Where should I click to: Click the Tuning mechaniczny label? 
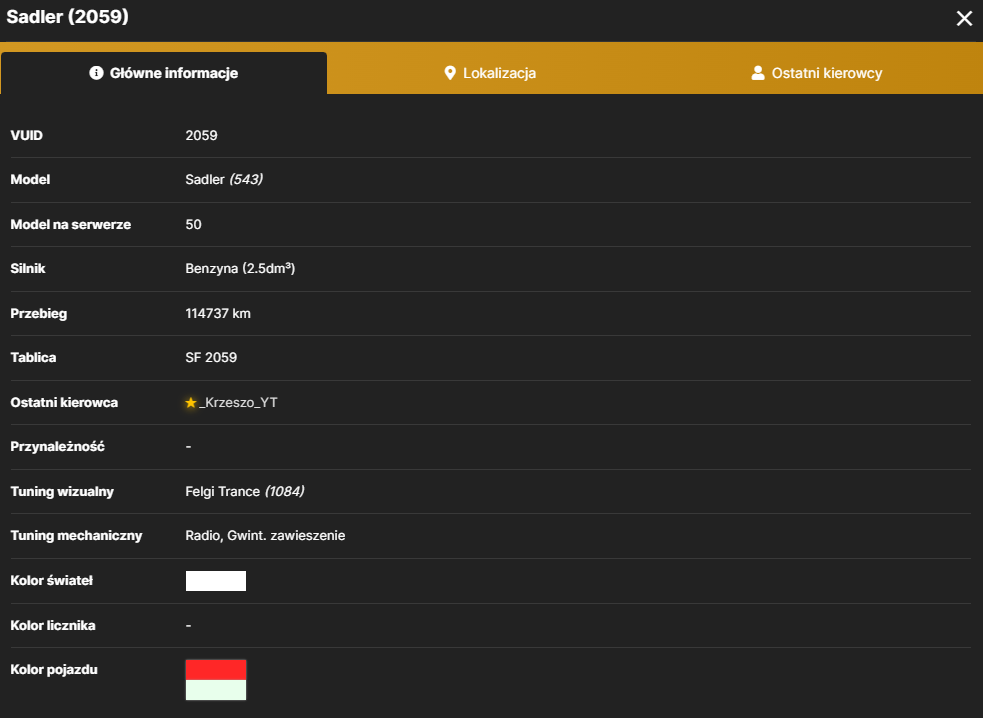76,536
